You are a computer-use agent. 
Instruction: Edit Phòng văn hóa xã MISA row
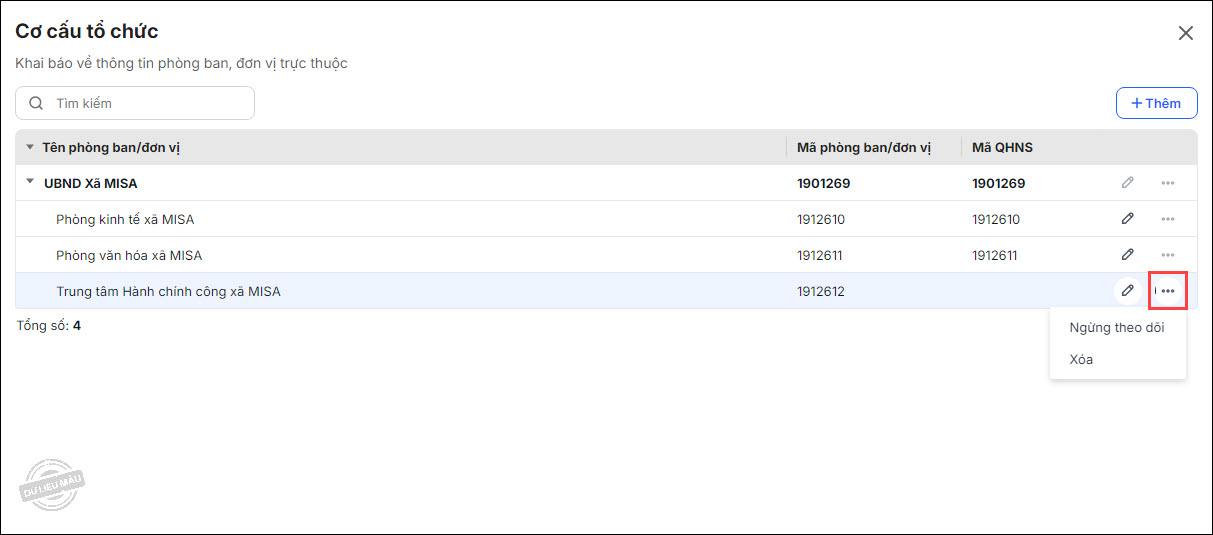pos(1127,255)
